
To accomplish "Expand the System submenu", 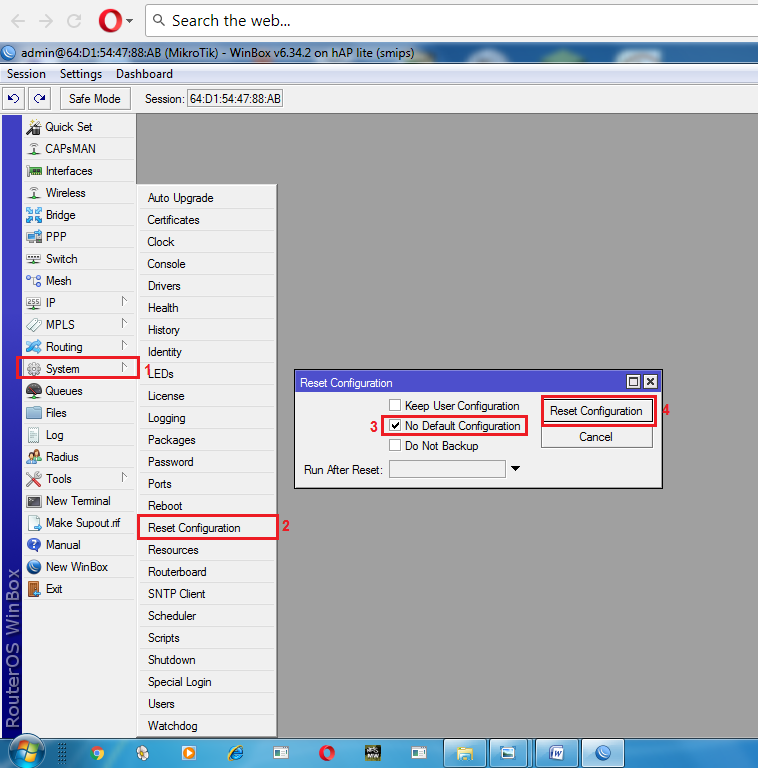I will pos(124,367).
